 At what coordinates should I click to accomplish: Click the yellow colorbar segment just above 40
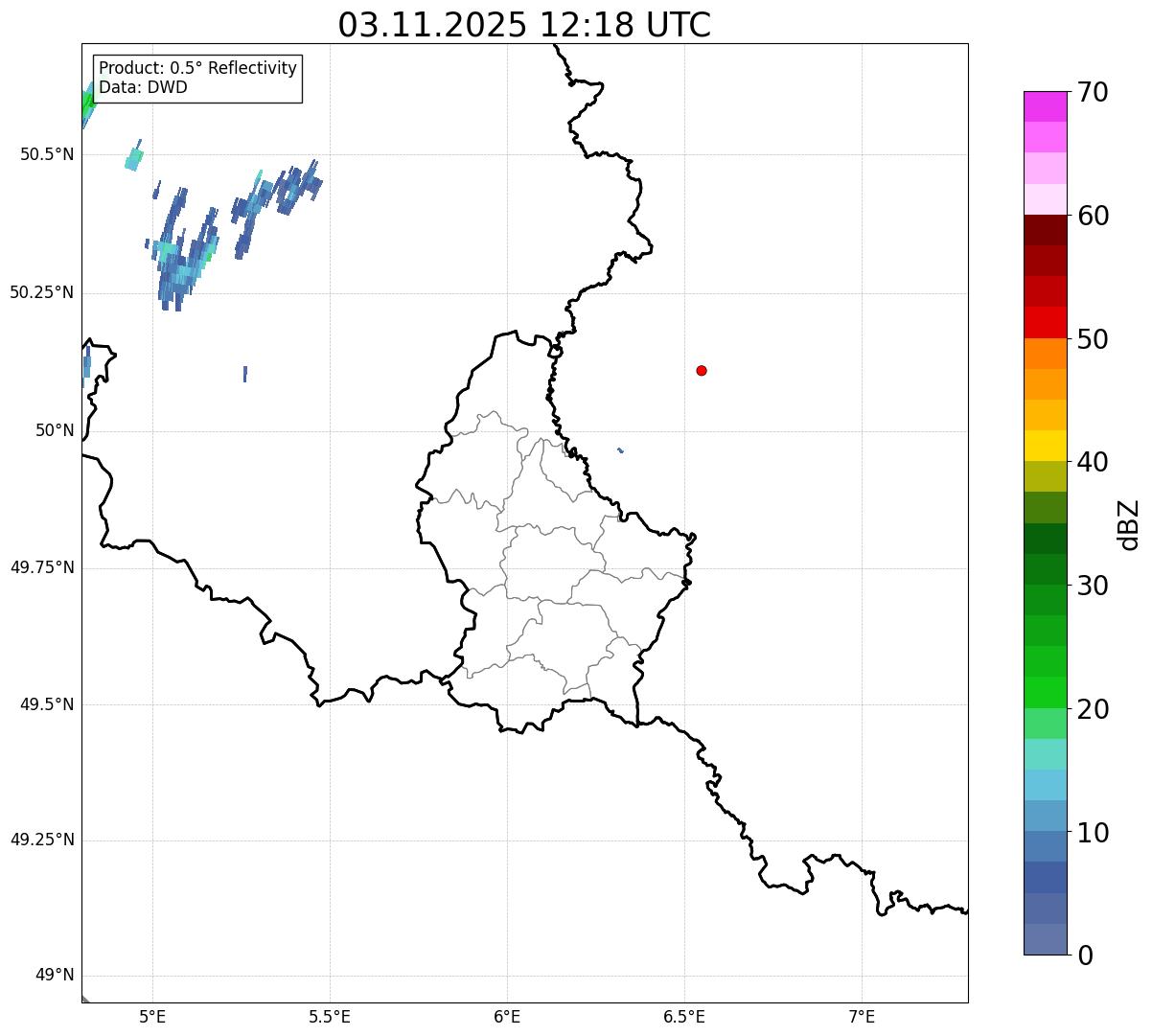1045,447
